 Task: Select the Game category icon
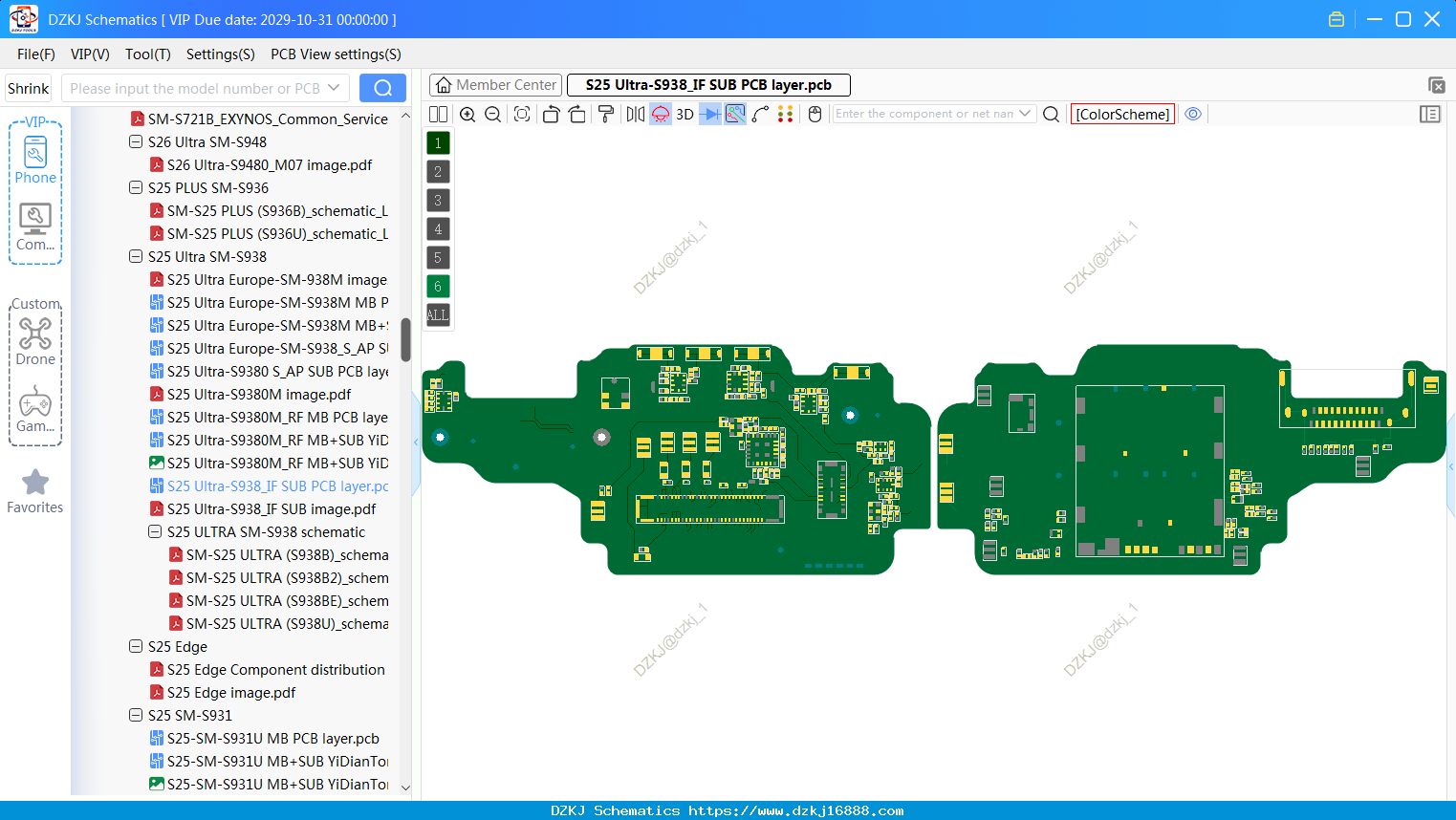[35, 409]
